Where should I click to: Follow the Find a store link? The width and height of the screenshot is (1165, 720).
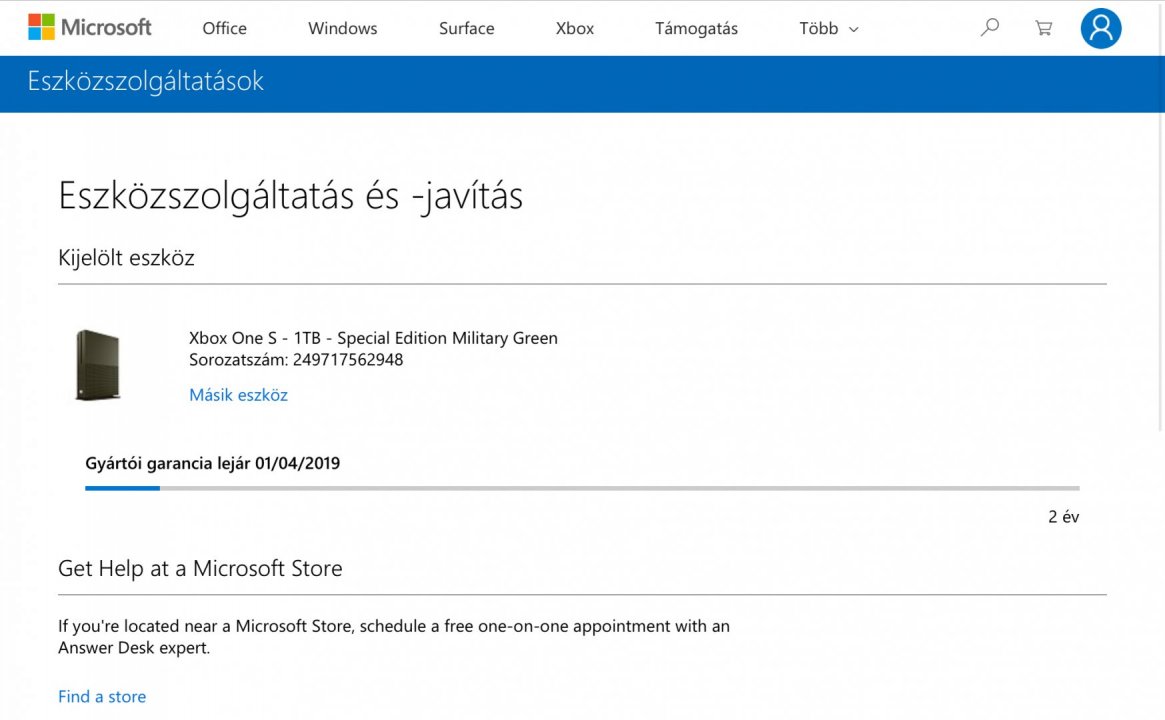(102, 697)
